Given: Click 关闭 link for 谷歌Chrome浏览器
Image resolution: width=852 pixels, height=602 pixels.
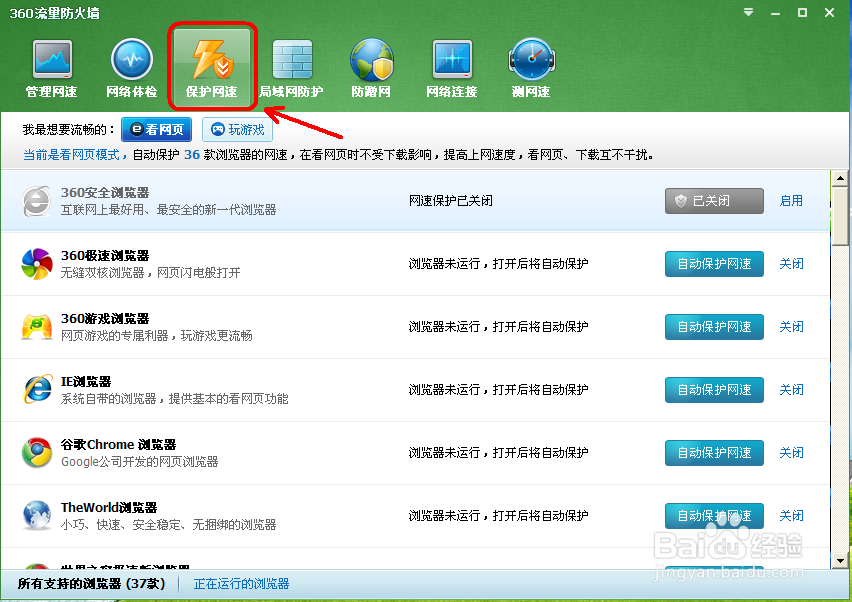Looking at the screenshot, I should pyautogui.click(x=791, y=453).
